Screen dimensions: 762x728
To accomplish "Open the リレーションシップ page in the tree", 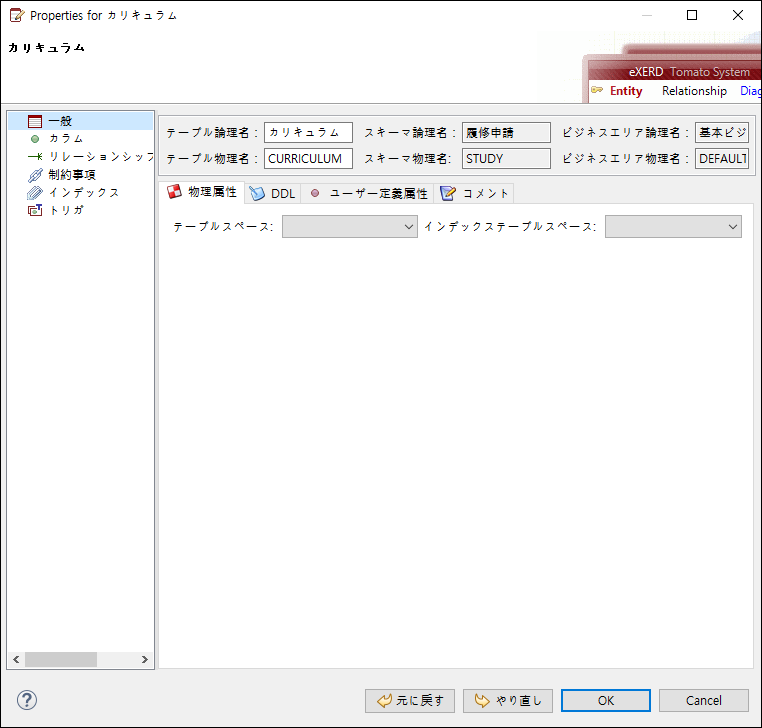I will coord(101,156).
